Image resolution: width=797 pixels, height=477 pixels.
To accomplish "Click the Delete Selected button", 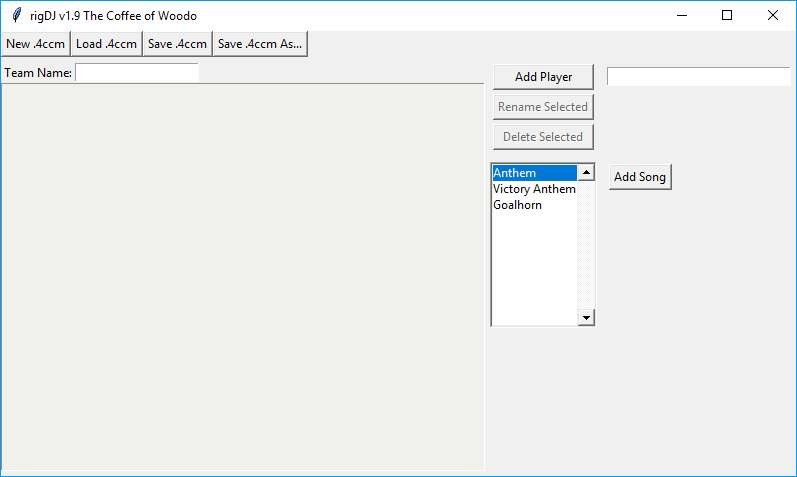I will click(543, 137).
